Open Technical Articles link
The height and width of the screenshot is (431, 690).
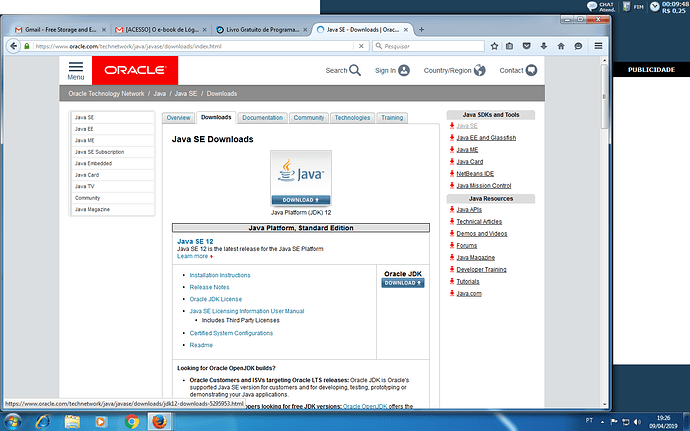pos(479,222)
